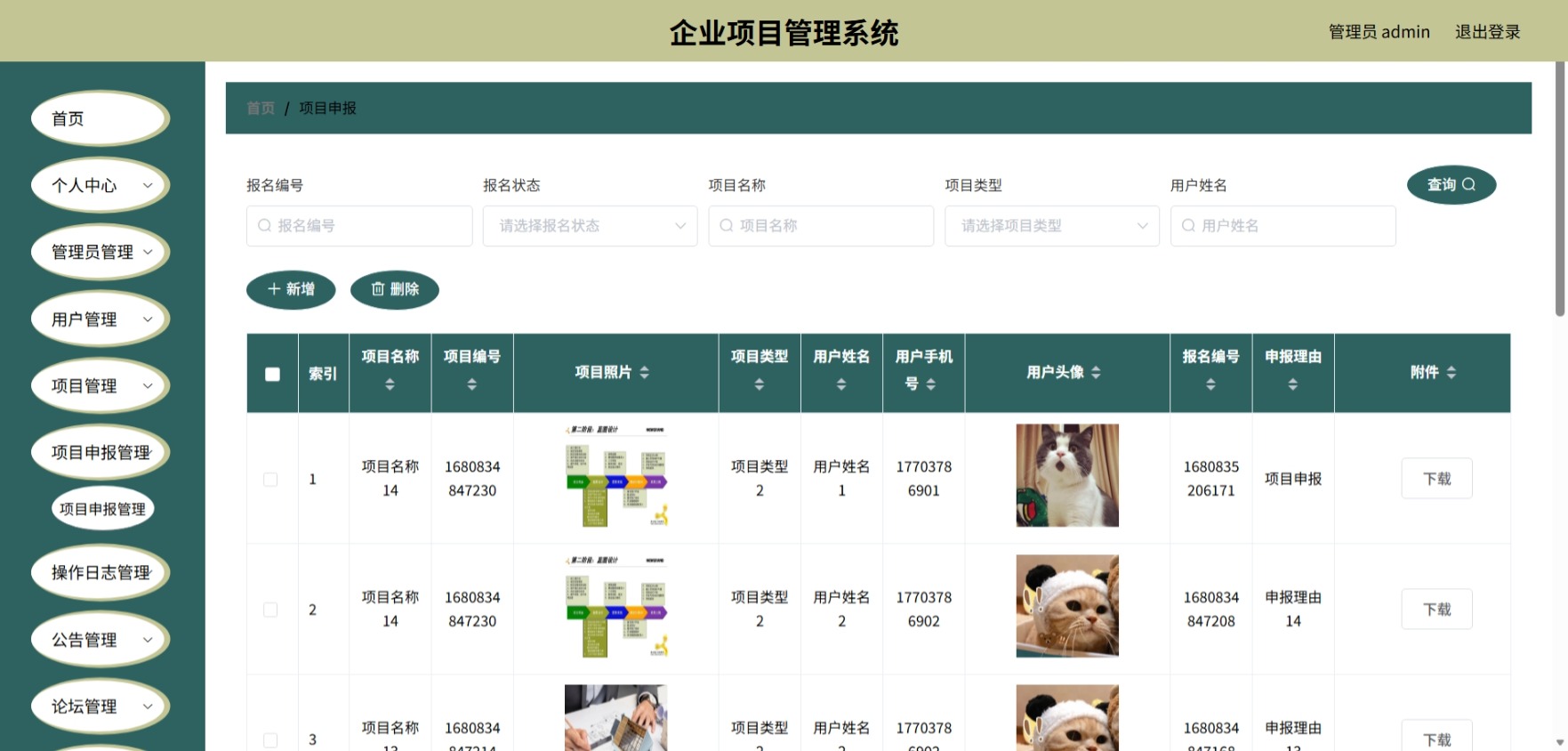Sort by 用户姓名 column sort icon
The image size is (1568, 751).
tap(841, 384)
